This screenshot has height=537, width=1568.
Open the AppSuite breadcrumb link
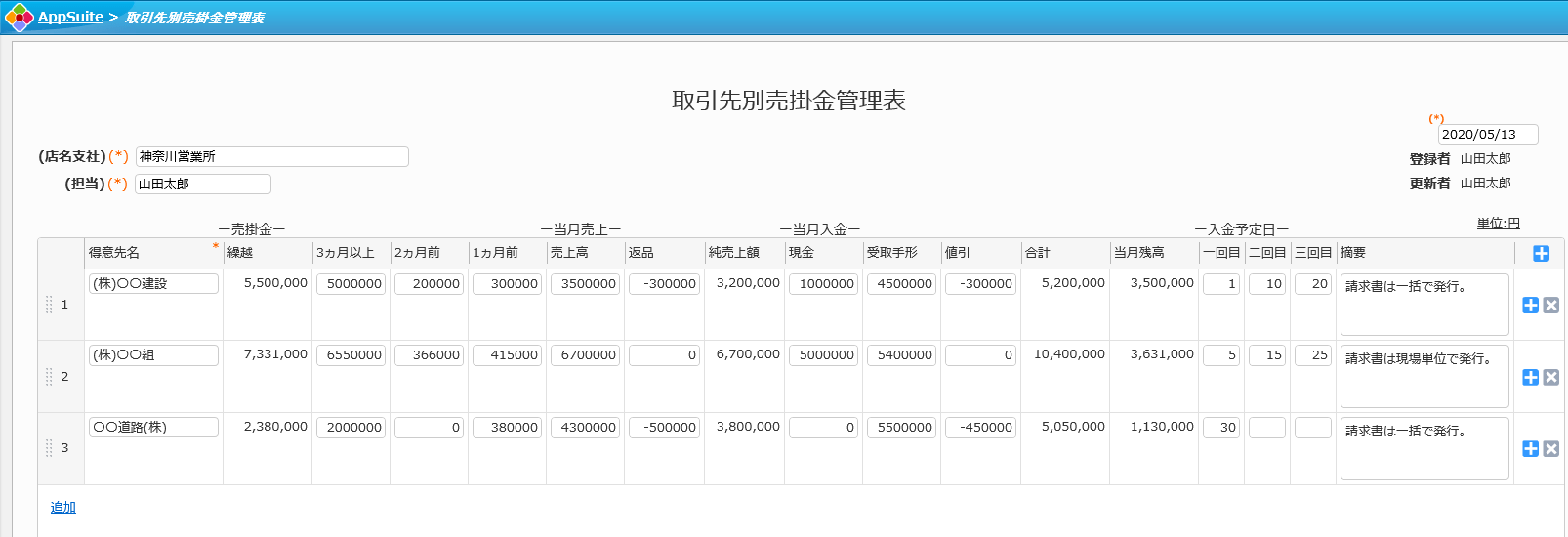70,18
